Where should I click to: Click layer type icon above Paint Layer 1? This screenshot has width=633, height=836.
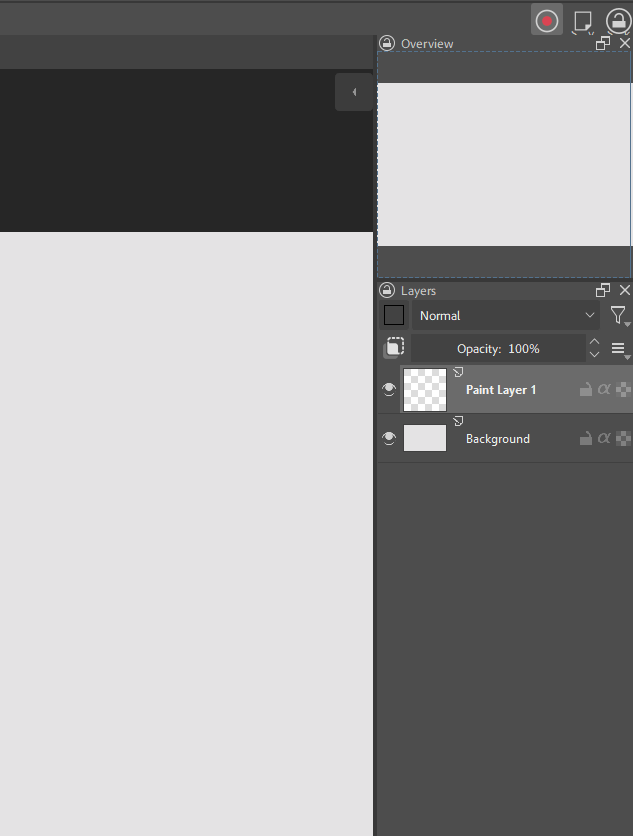coord(458,372)
